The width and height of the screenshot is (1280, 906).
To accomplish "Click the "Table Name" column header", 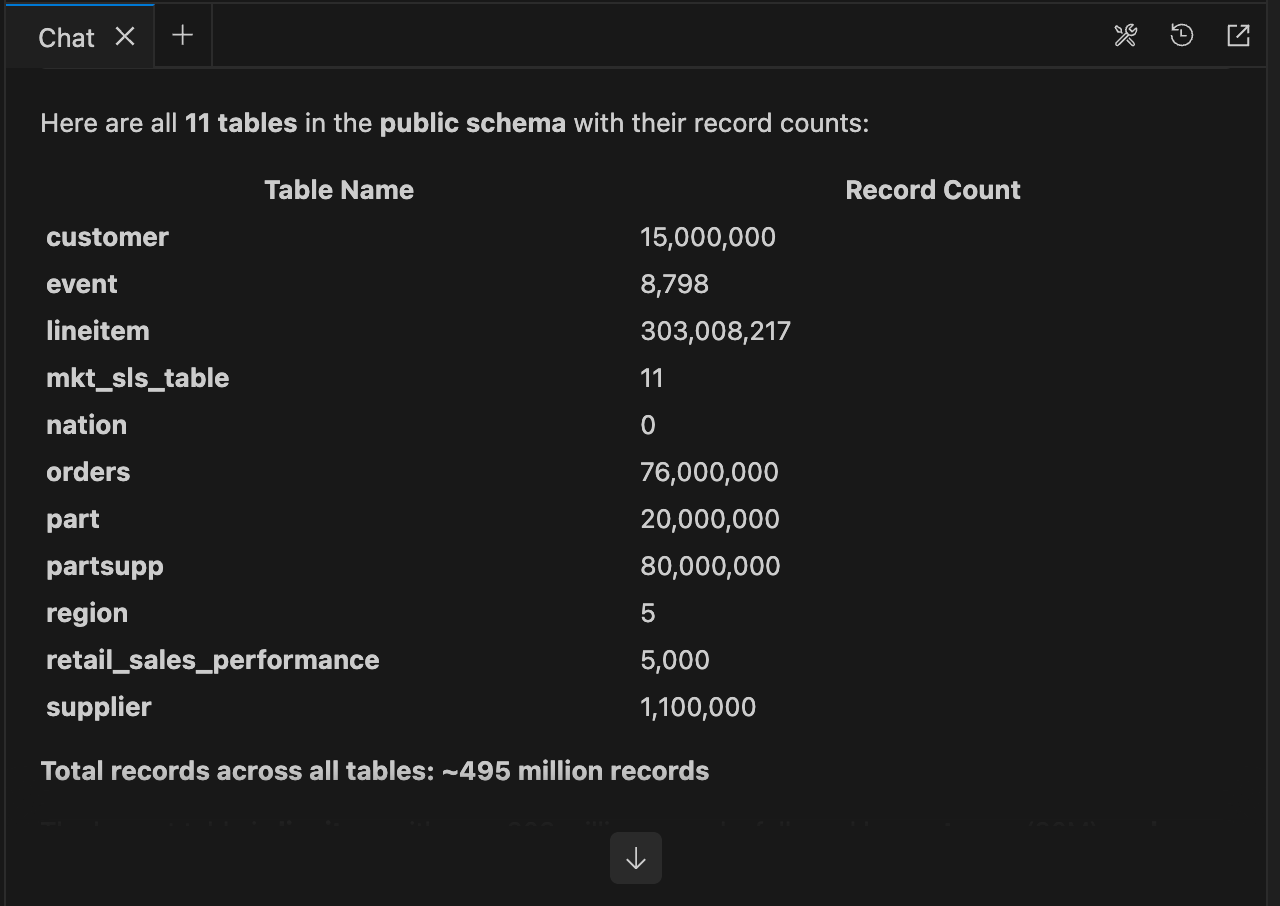I will pyautogui.click(x=339, y=189).
